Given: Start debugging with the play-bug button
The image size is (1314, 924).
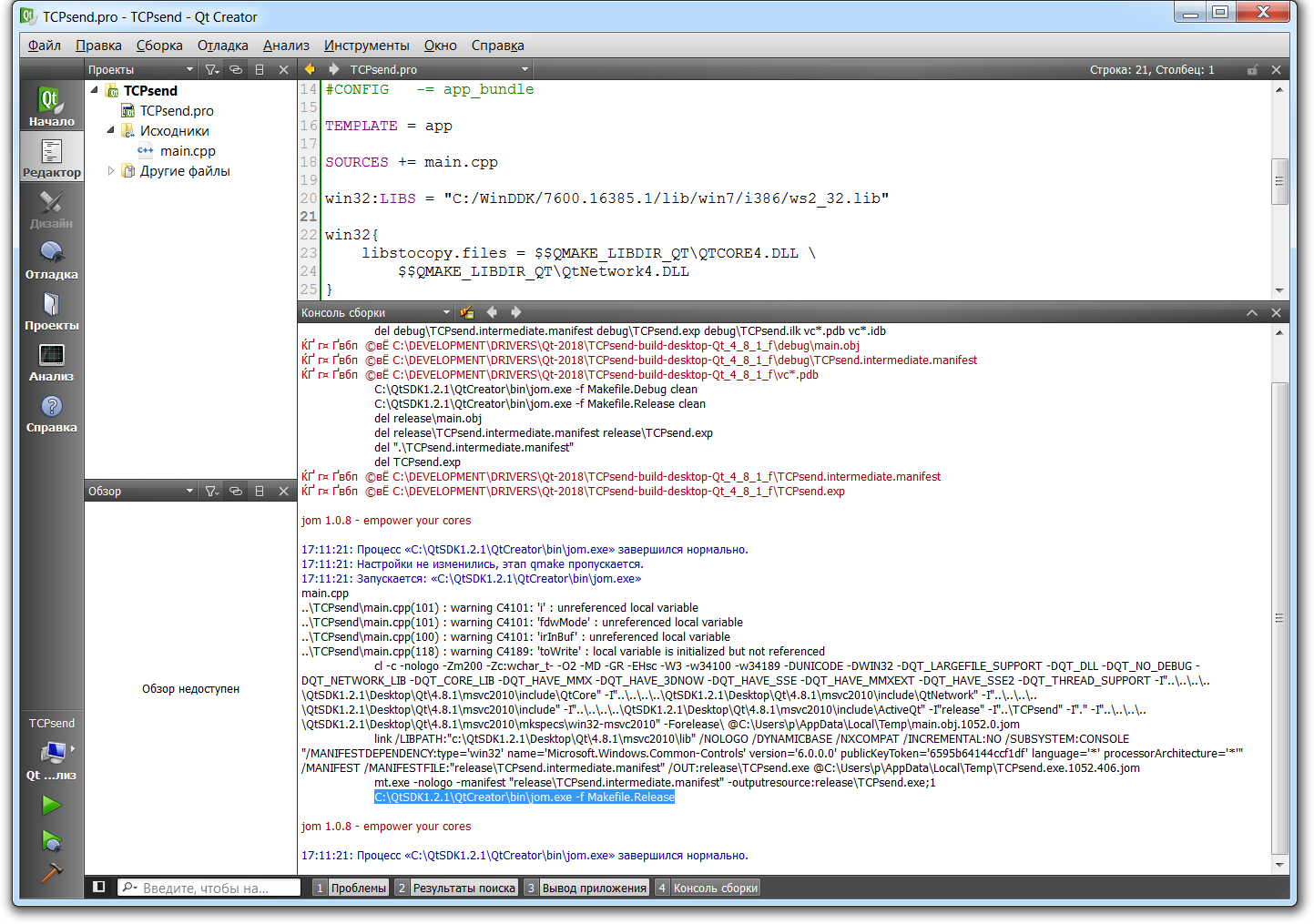Looking at the screenshot, I should (52, 841).
